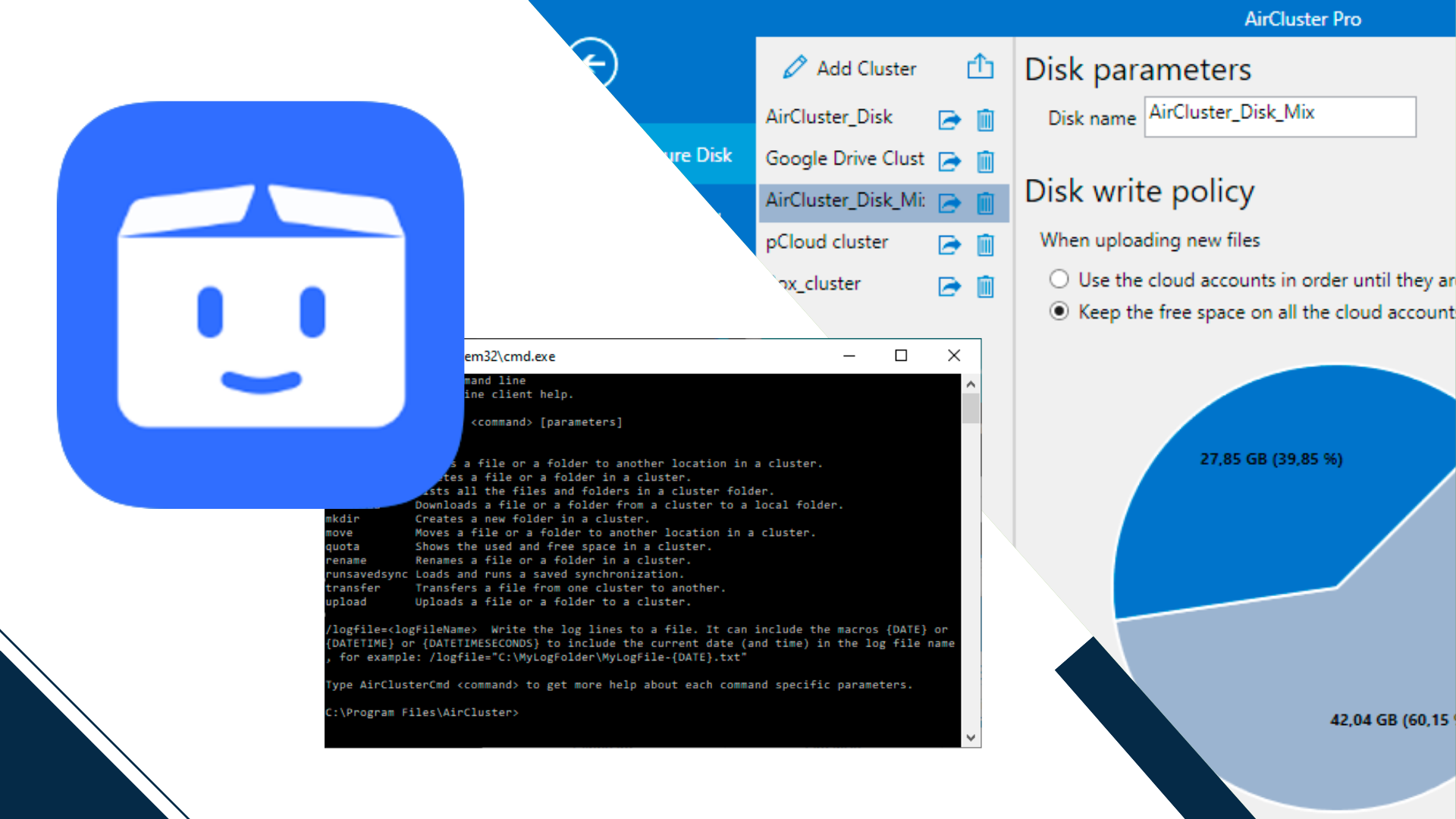Delete Google Drive Cluster via its trash icon
Image resolution: width=1456 pixels, height=819 pixels.
click(985, 162)
